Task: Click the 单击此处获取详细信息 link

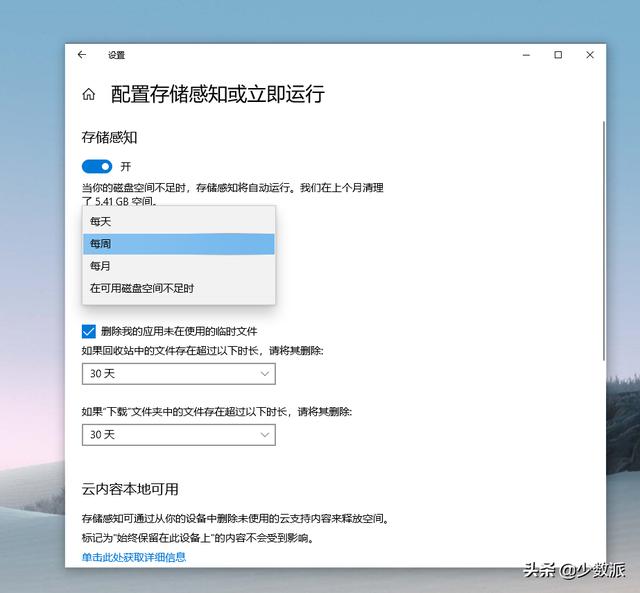Action: click(x=134, y=557)
